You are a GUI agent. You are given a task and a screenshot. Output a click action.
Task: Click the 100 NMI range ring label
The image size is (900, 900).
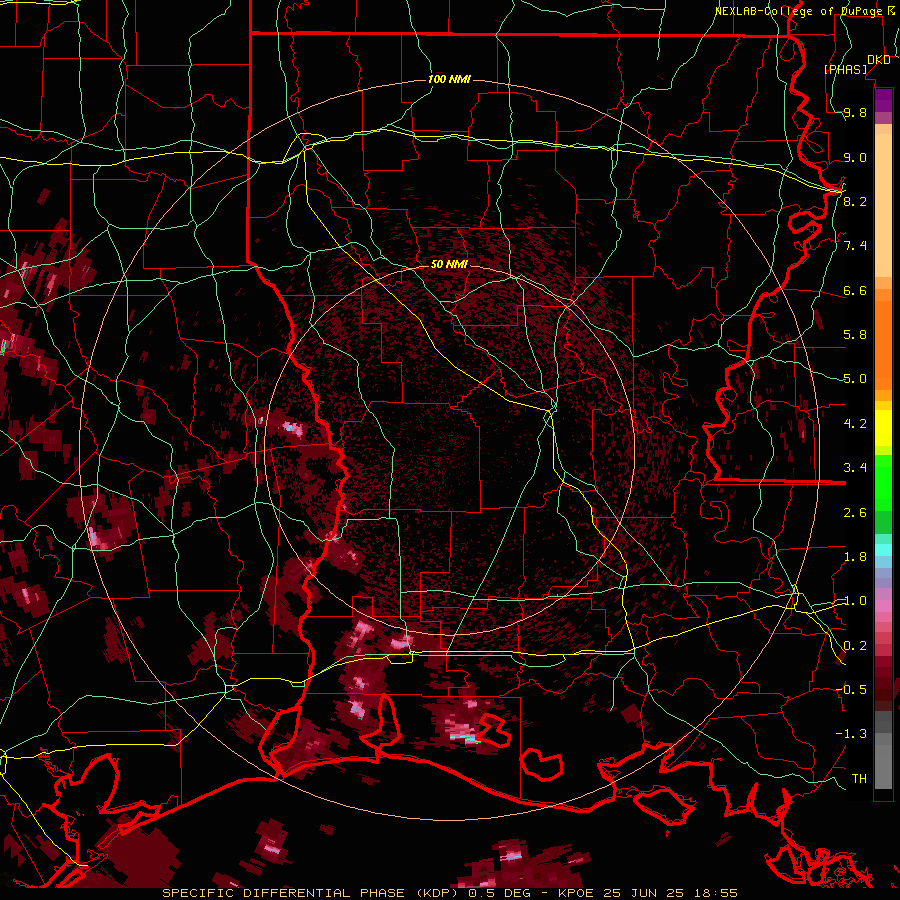point(449,79)
